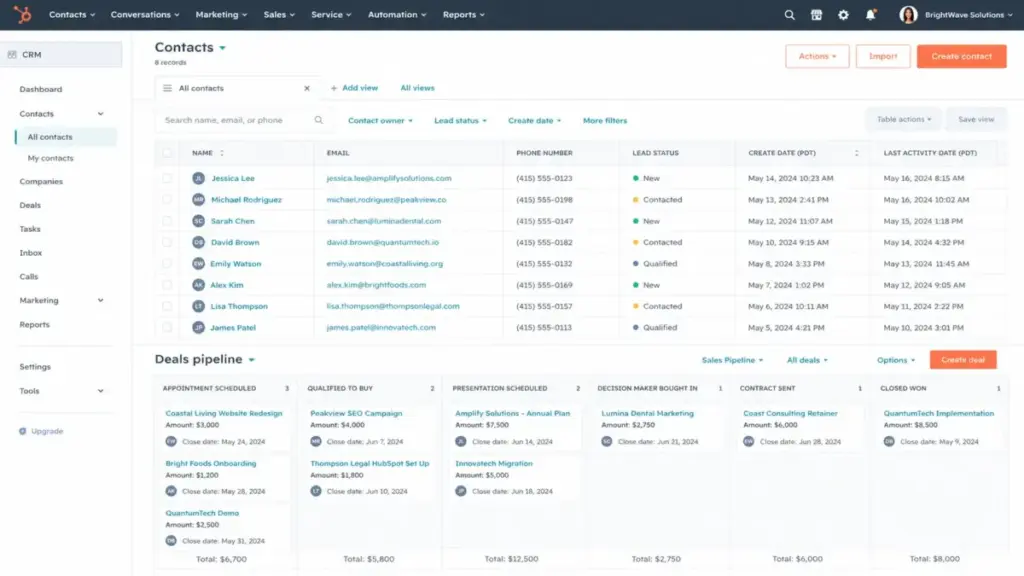Click the More filters link
Image resolution: width=1024 pixels, height=576 pixels.
click(x=605, y=121)
